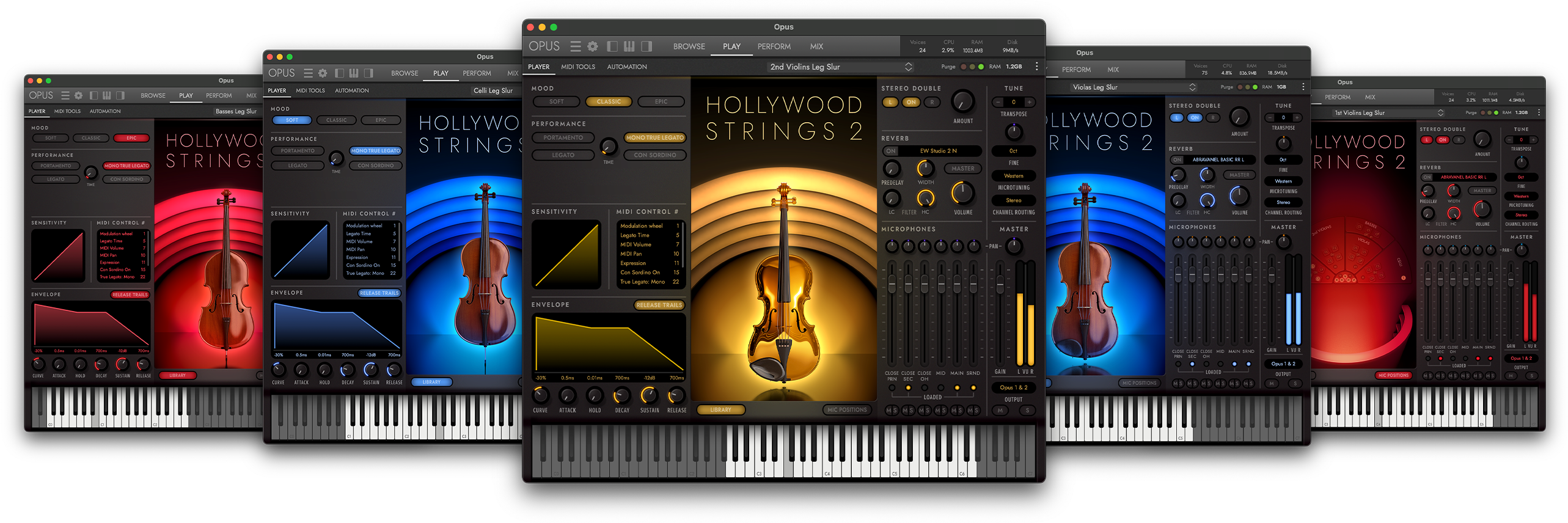Toggle right sidebar panel icon in 2nd Violins window

tap(647, 46)
